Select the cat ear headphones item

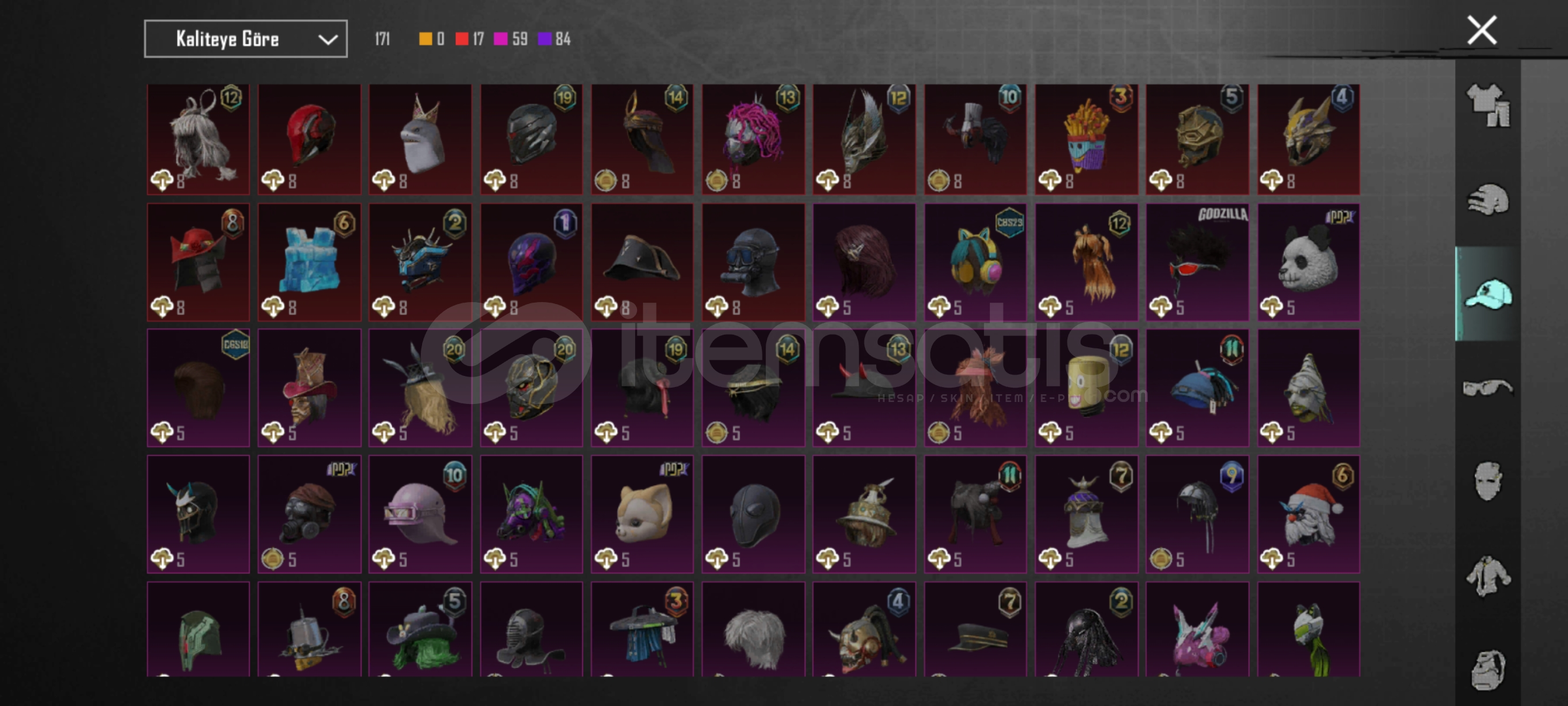975,262
